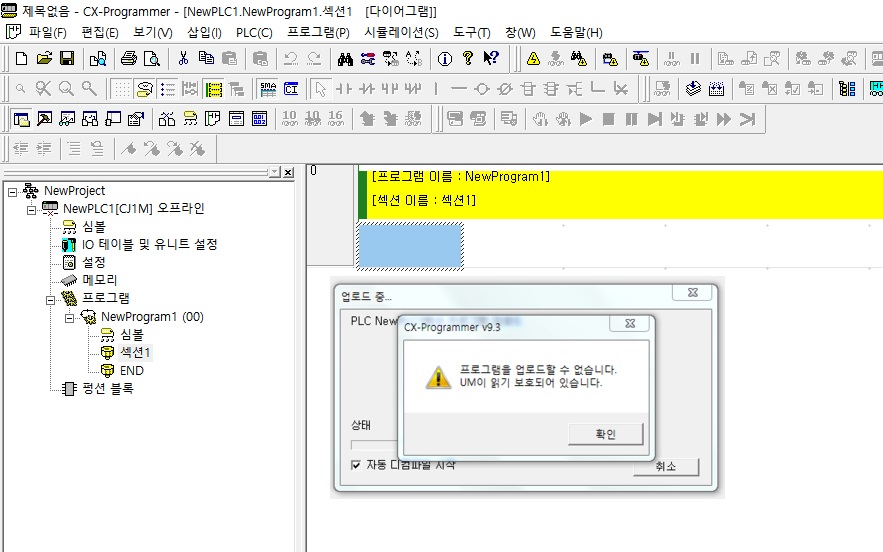Select 심볼 under NewPLC1 in tree
Screen dimensions: 883x552
(x=93, y=226)
